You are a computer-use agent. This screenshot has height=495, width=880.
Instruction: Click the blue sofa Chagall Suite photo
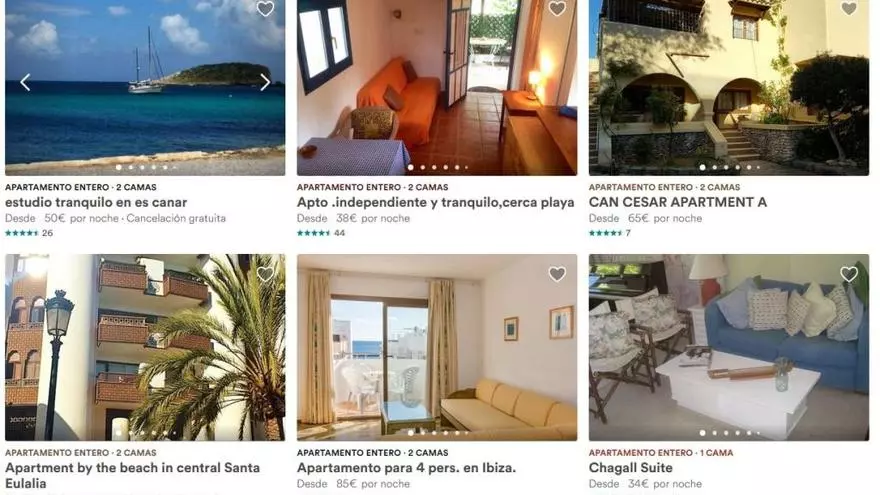tap(728, 347)
